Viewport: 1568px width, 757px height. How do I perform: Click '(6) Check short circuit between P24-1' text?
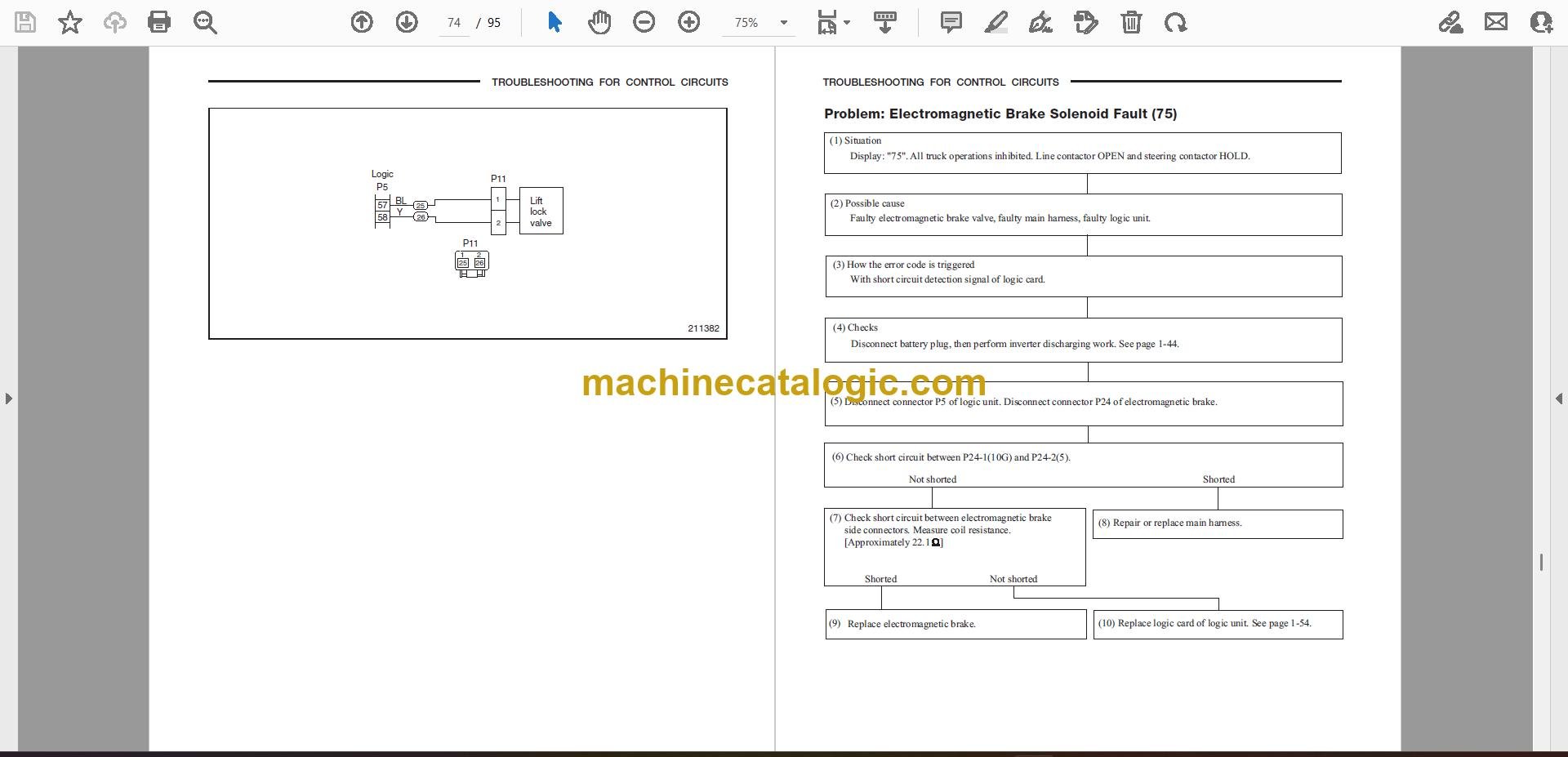pos(951,457)
